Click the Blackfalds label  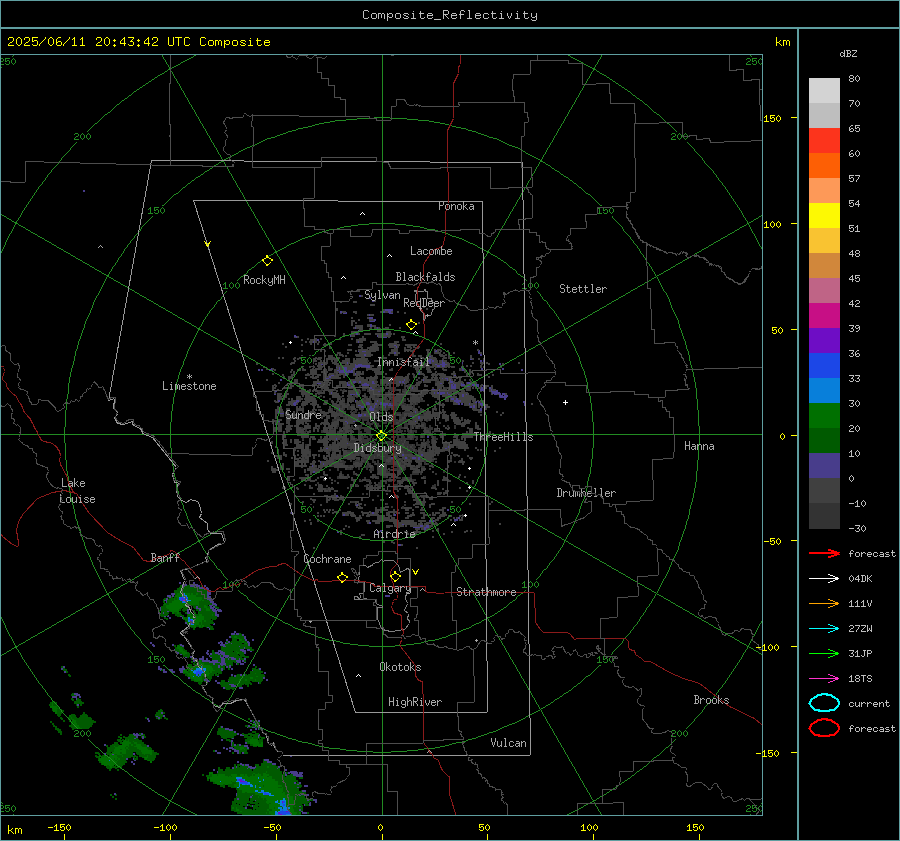pos(425,277)
